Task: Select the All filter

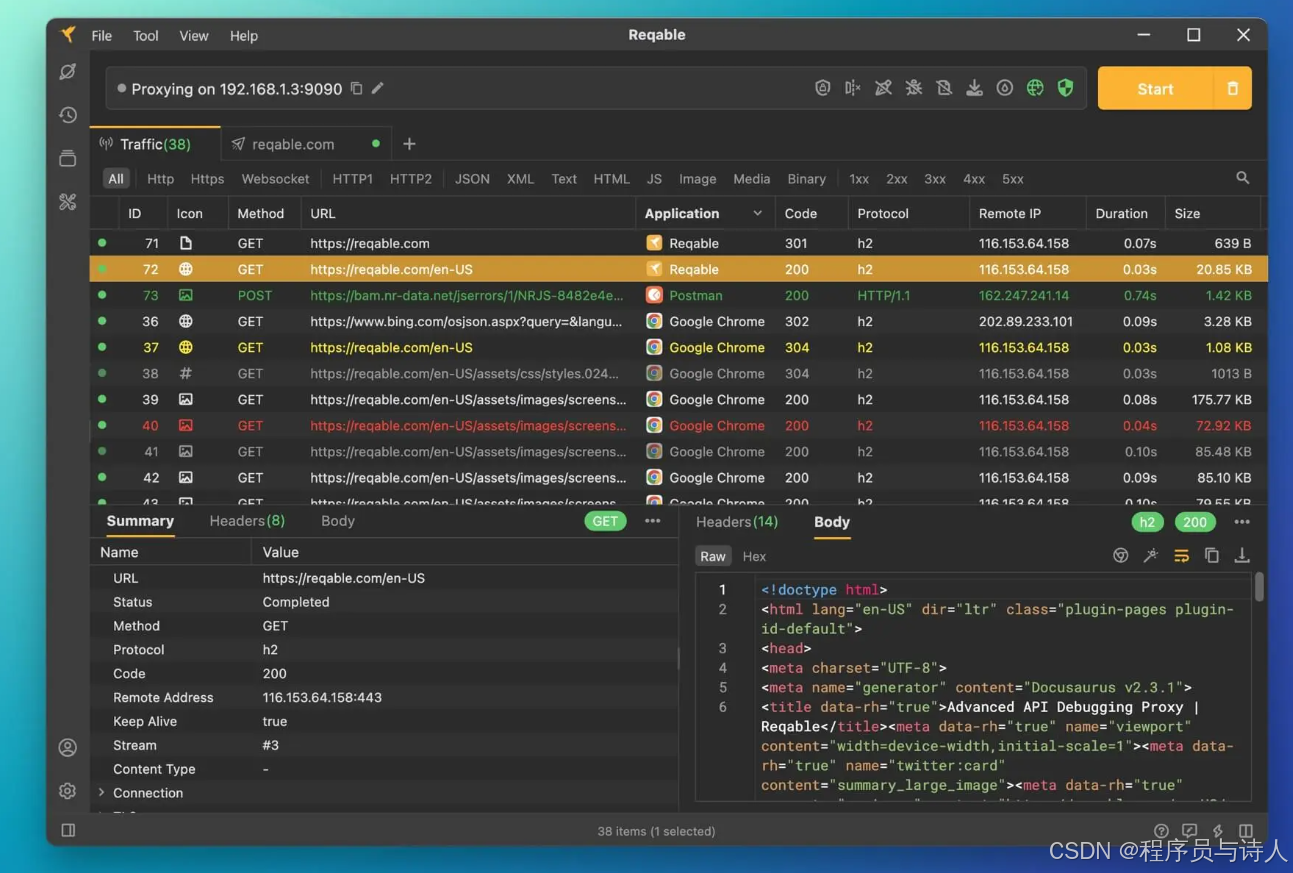Action: point(116,179)
